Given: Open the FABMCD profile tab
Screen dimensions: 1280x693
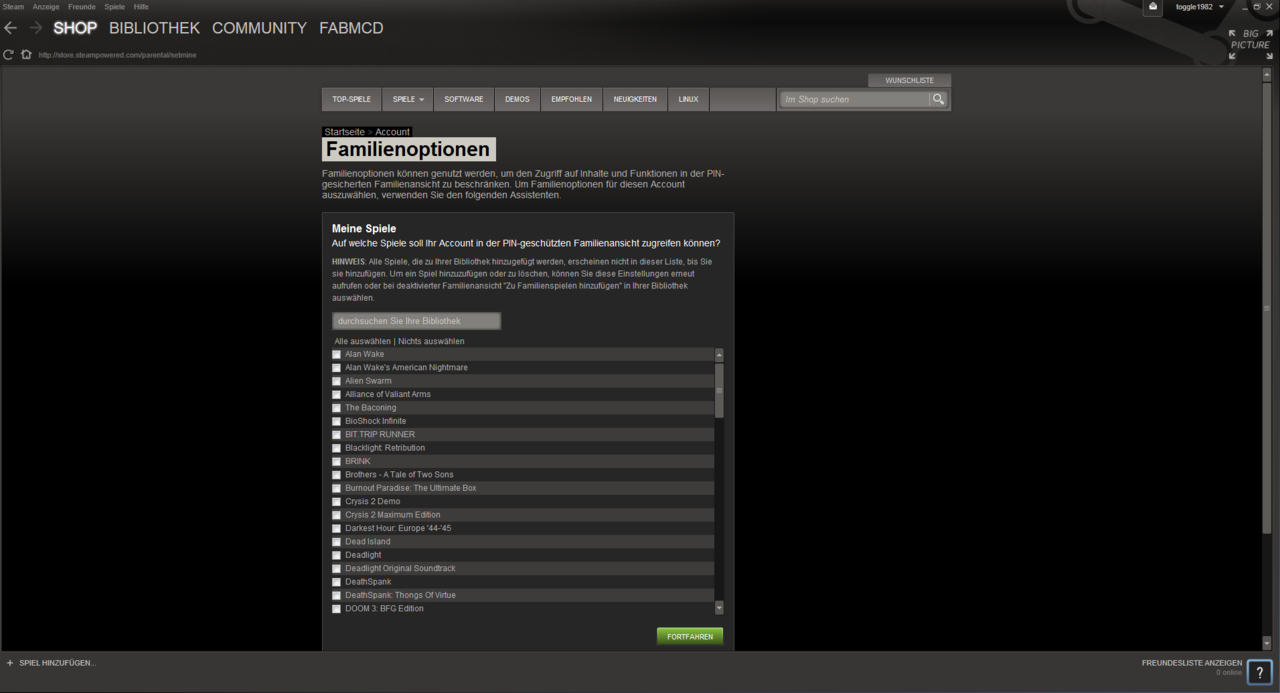Looking at the screenshot, I should [351, 28].
